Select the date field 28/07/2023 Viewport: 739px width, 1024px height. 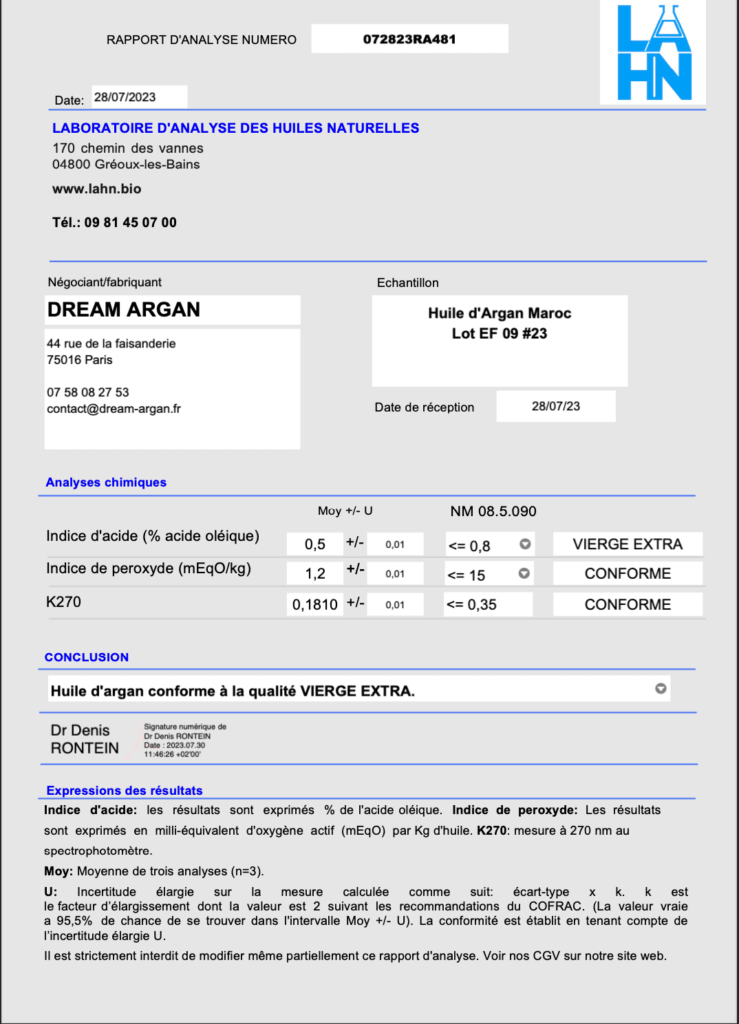139,97
